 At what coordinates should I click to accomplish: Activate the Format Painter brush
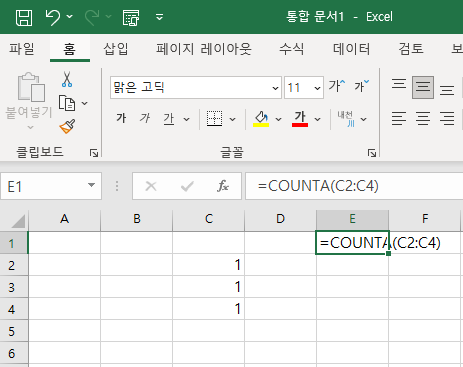coord(67,127)
